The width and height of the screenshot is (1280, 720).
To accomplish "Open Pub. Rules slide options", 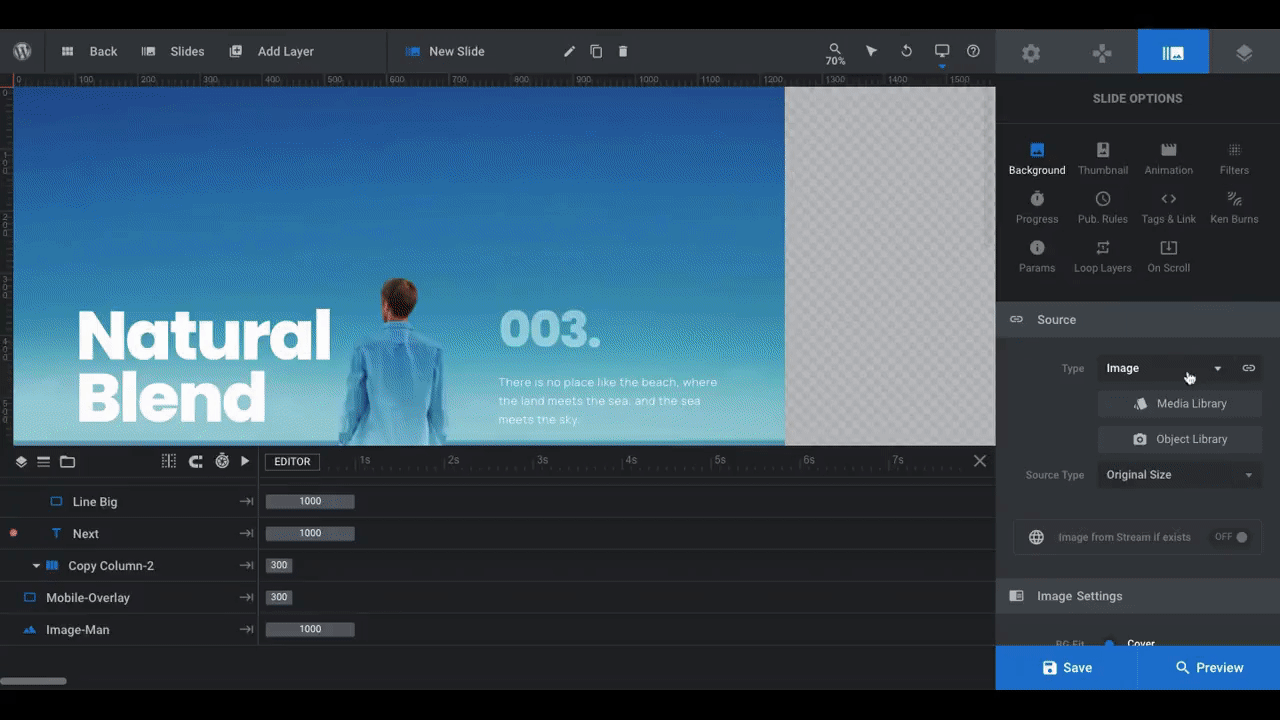I will (1103, 208).
